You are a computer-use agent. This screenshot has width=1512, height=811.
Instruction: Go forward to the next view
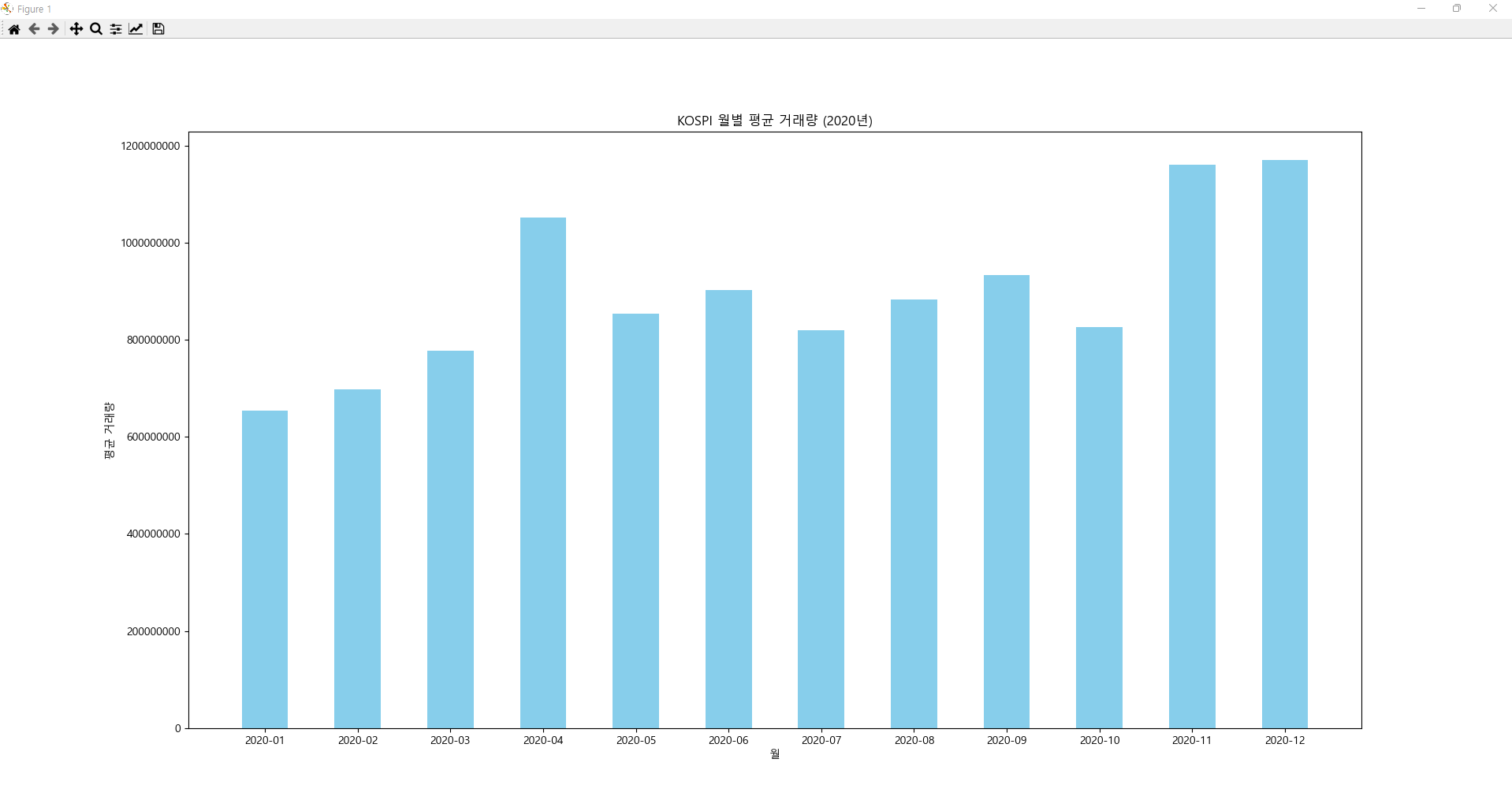pos(53,29)
